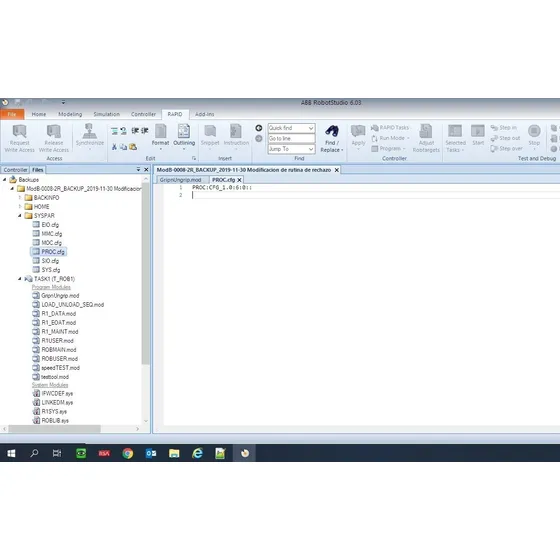Open File Explorer from the taskbar
This screenshot has height=560, width=560.
pos(174,453)
